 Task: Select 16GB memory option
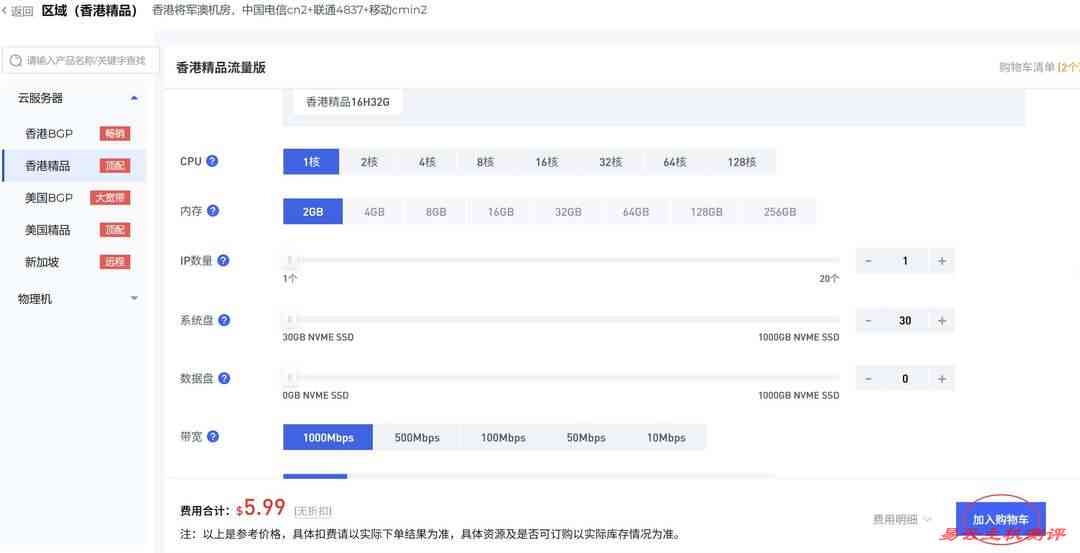(x=501, y=211)
